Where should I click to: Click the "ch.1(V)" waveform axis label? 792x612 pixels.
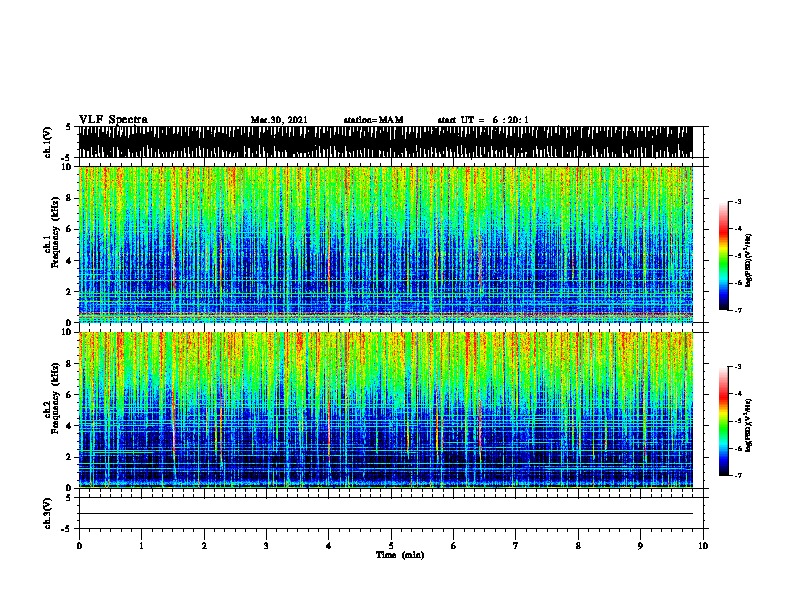48,142
